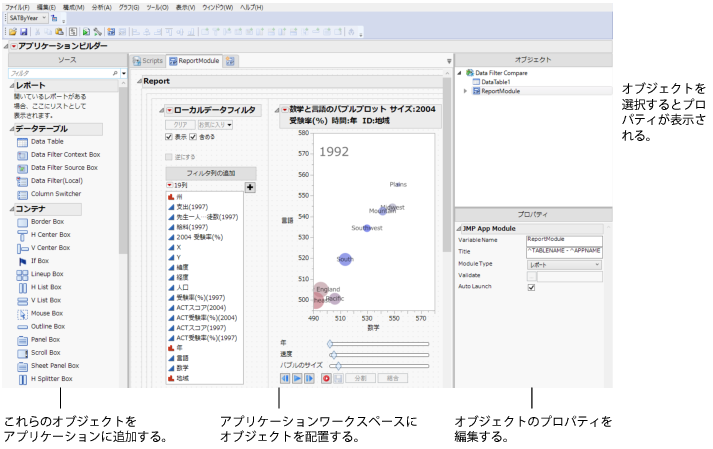Select V Center Box container object
This screenshot has height=449, width=713.
44,248
